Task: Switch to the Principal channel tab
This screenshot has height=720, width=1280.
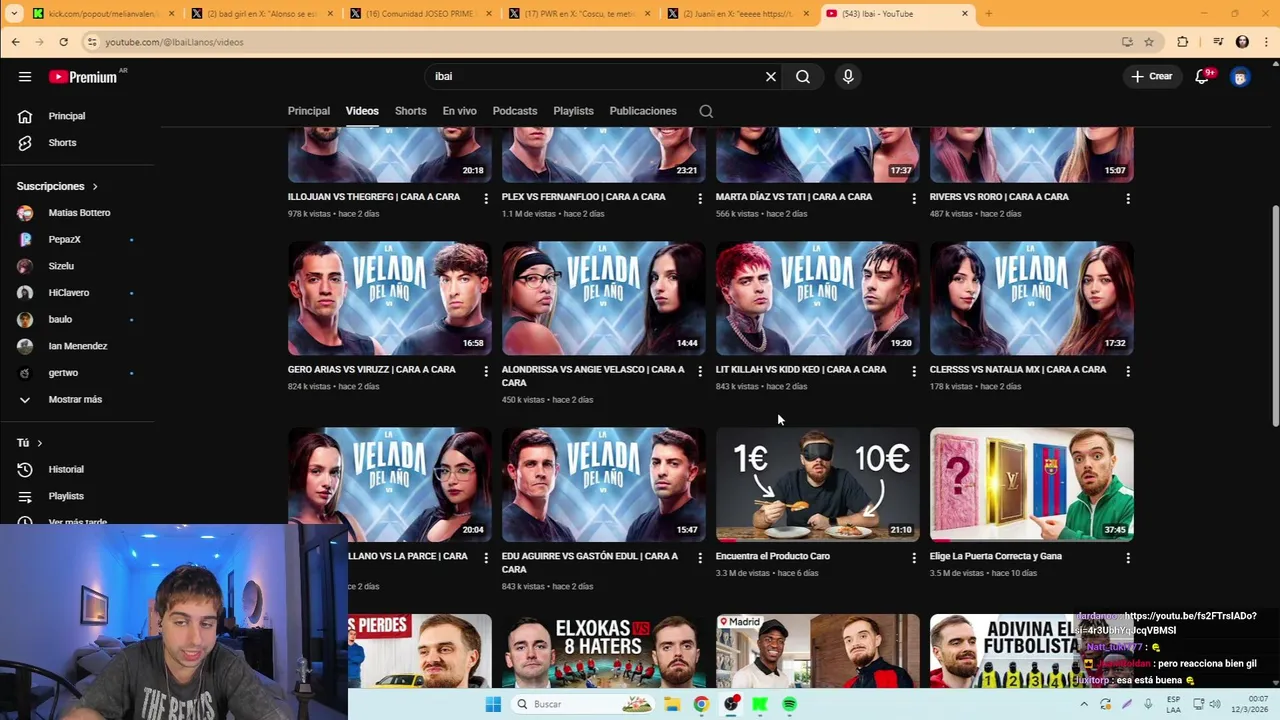Action: [x=309, y=111]
